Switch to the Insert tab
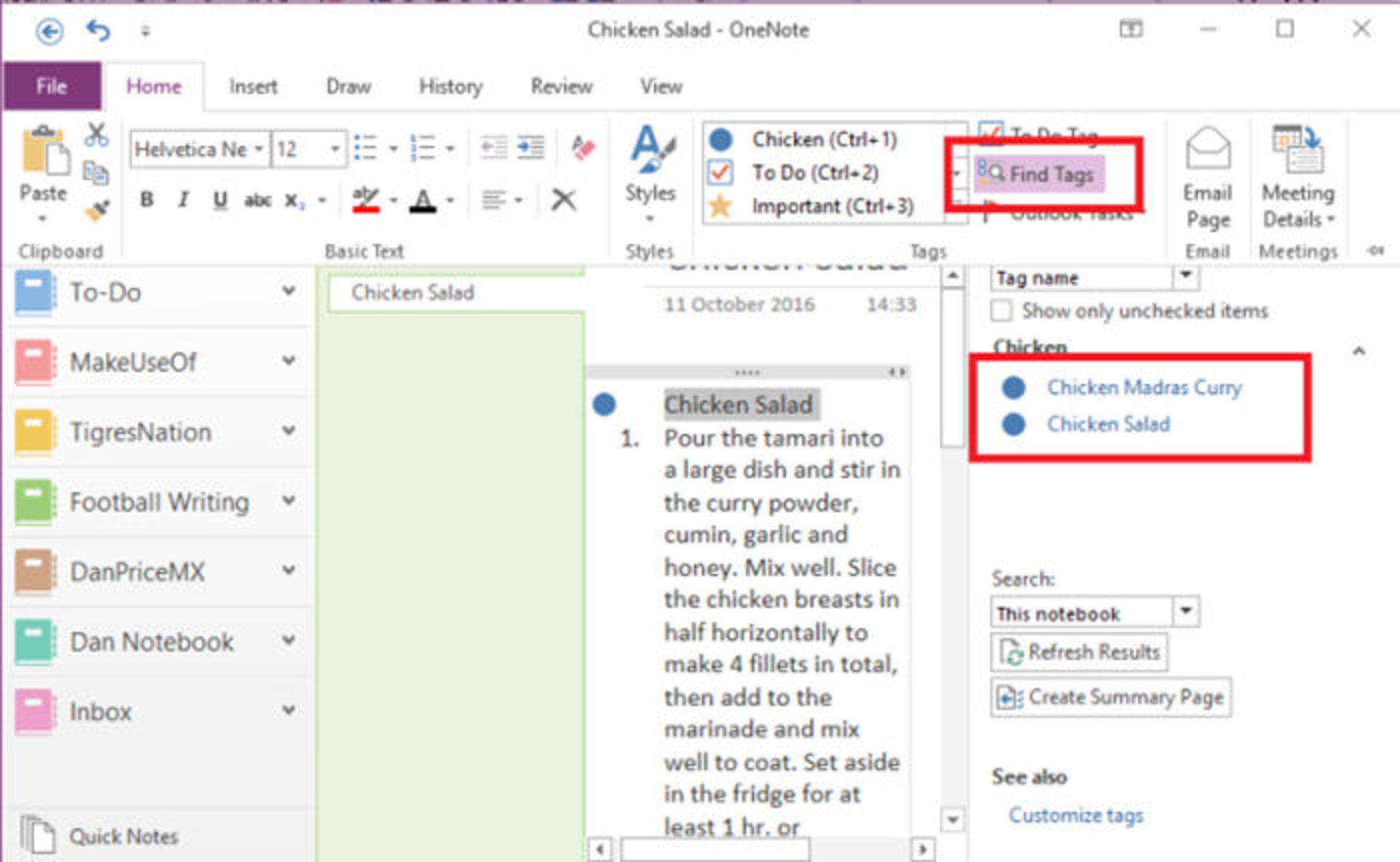The width and height of the screenshot is (1400, 862). pyautogui.click(x=253, y=86)
